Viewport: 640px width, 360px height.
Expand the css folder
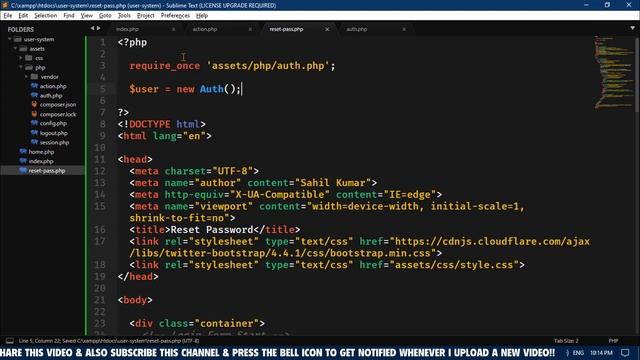(21, 58)
